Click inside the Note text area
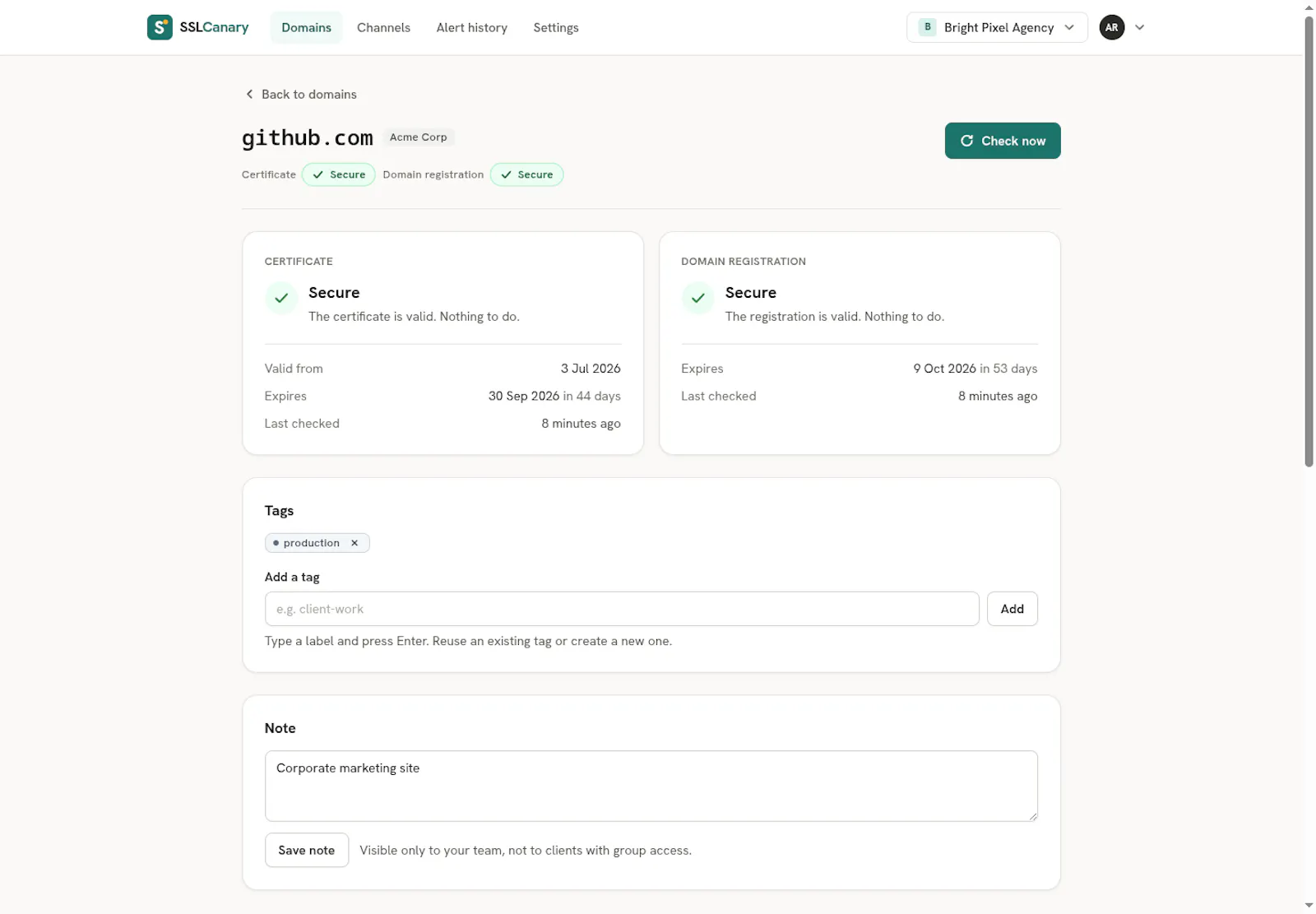 651,786
